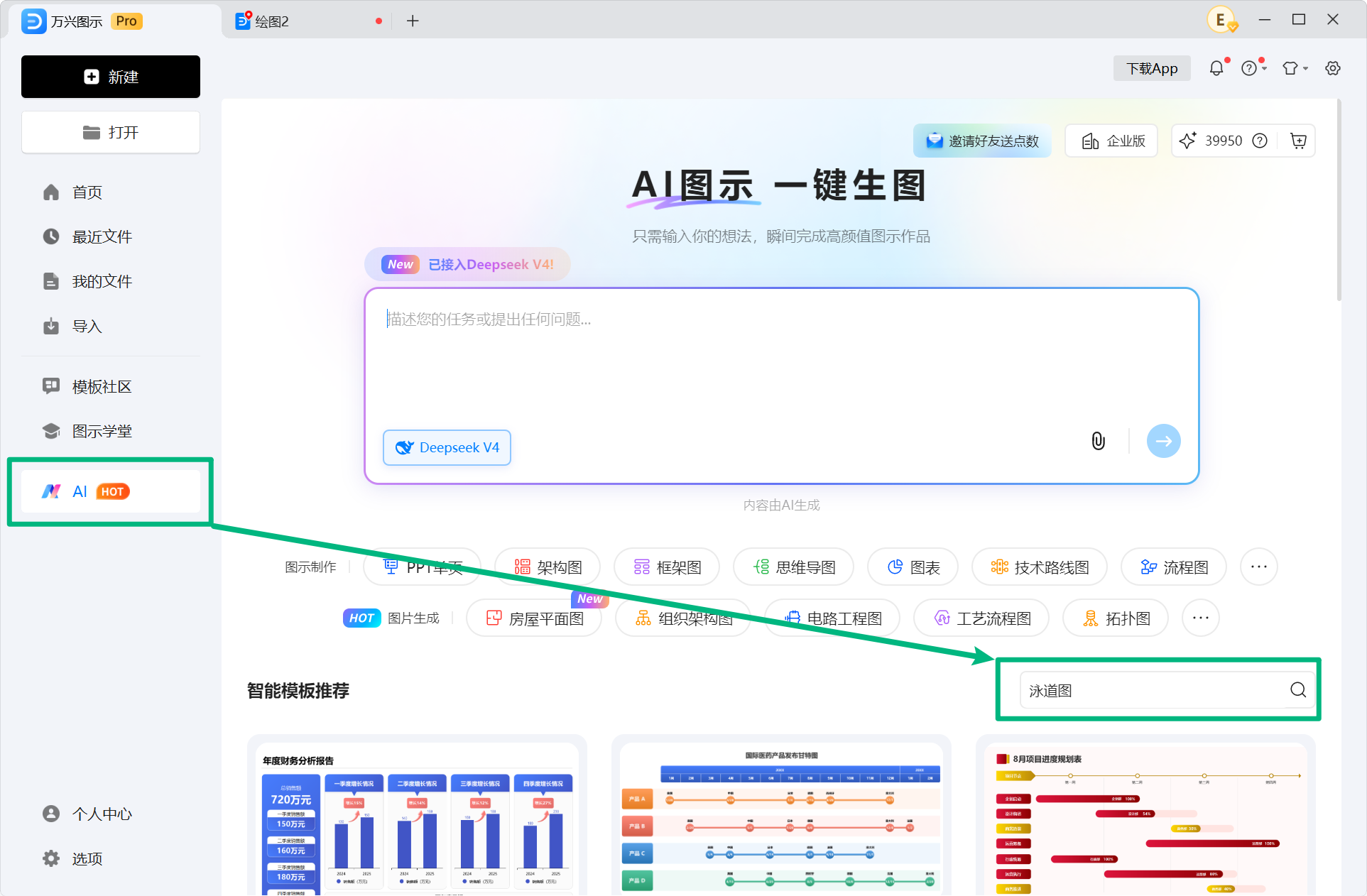Click the points help question icon
Image resolution: width=1367 pixels, height=896 pixels.
pos(1260,141)
